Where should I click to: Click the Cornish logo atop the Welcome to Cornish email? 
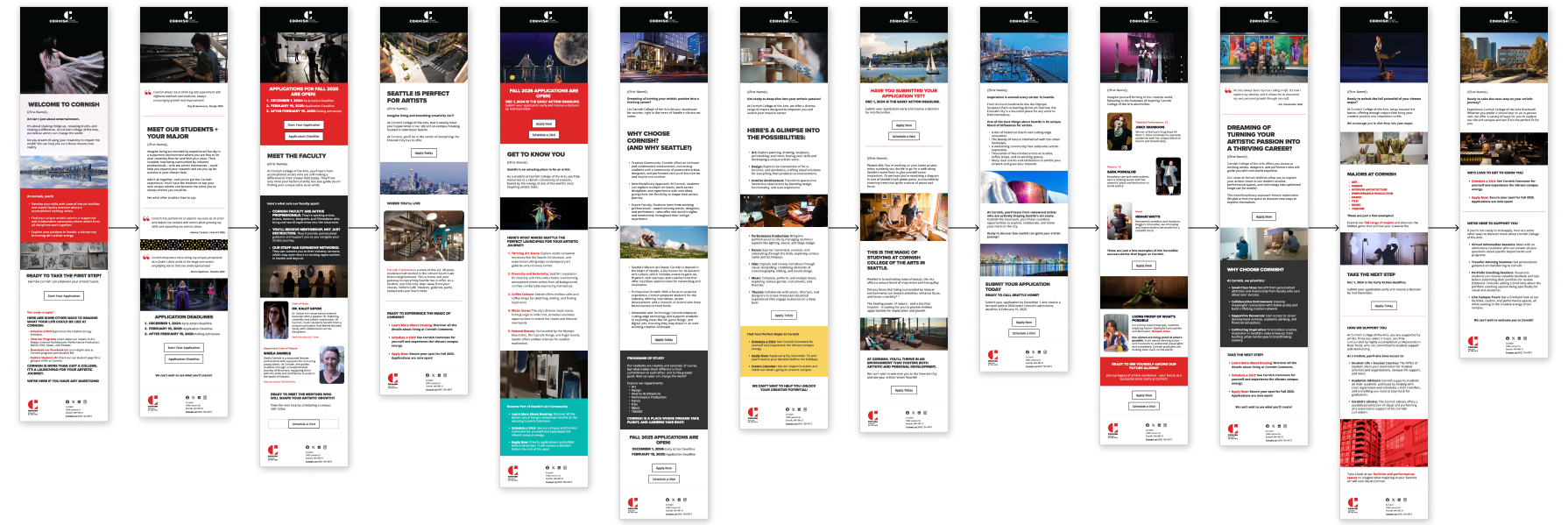coord(64,18)
